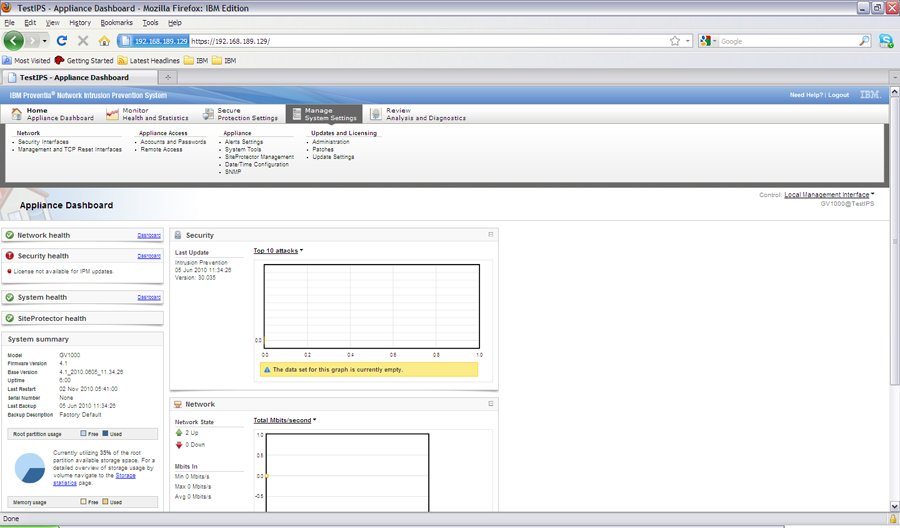Open the Storage statistics link

[95, 479]
